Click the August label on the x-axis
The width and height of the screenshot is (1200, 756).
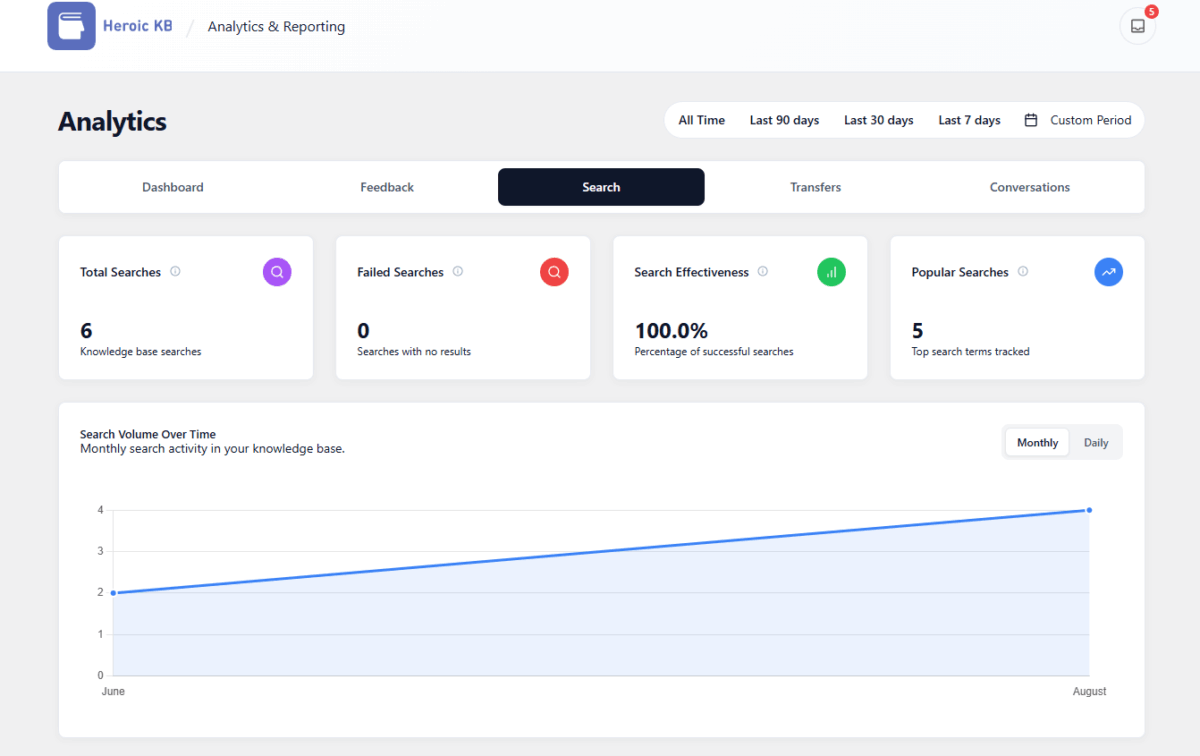1090,691
